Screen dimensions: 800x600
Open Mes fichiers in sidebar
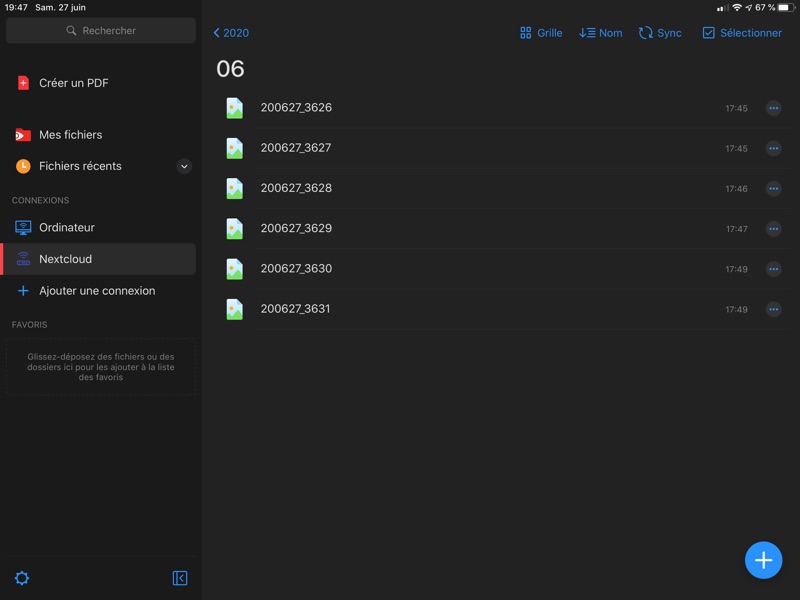point(70,135)
